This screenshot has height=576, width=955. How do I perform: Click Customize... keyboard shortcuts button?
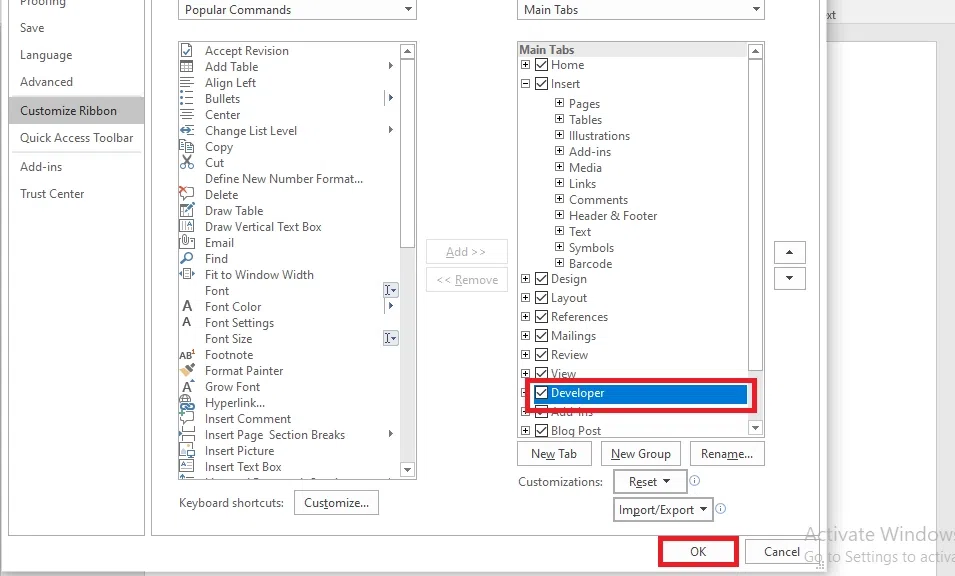[x=336, y=503]
